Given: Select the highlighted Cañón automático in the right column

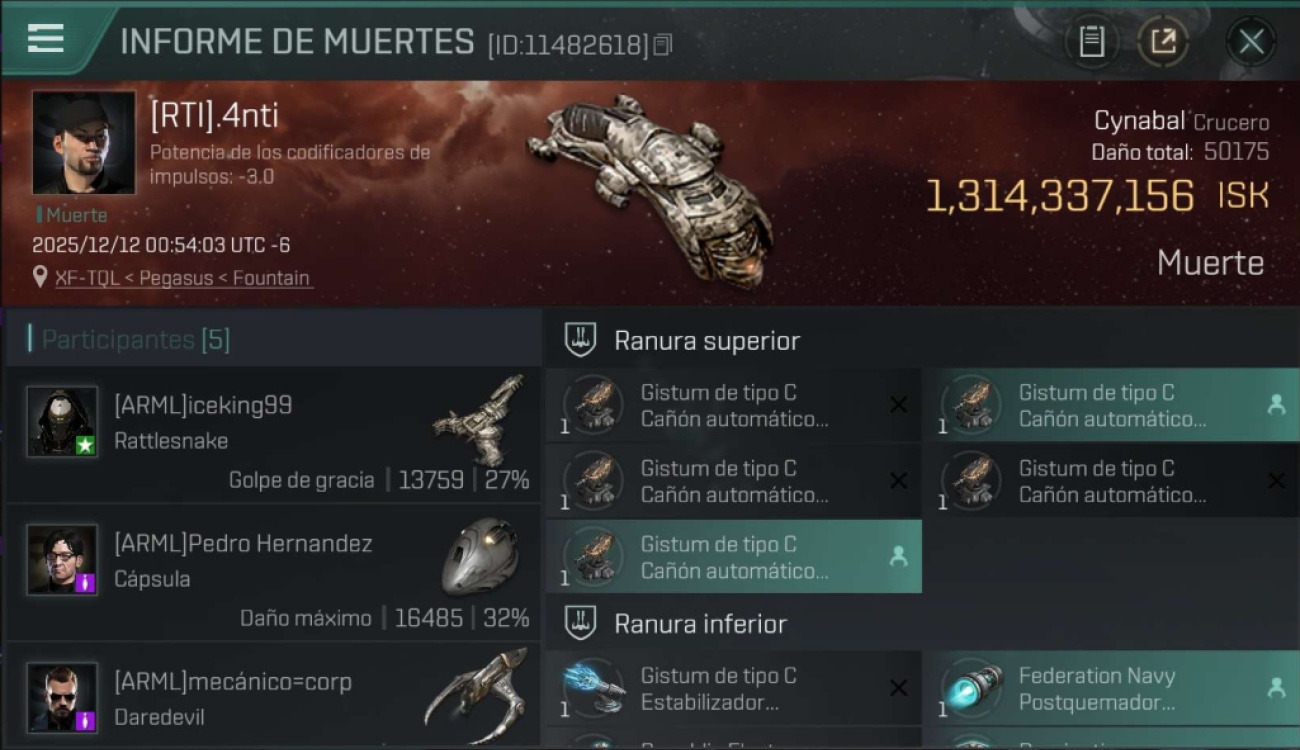Looking at the screenshot, I should point(1111,405).
